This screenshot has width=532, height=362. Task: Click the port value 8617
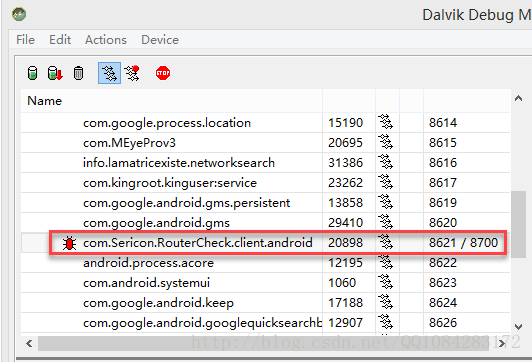(443, 183)
